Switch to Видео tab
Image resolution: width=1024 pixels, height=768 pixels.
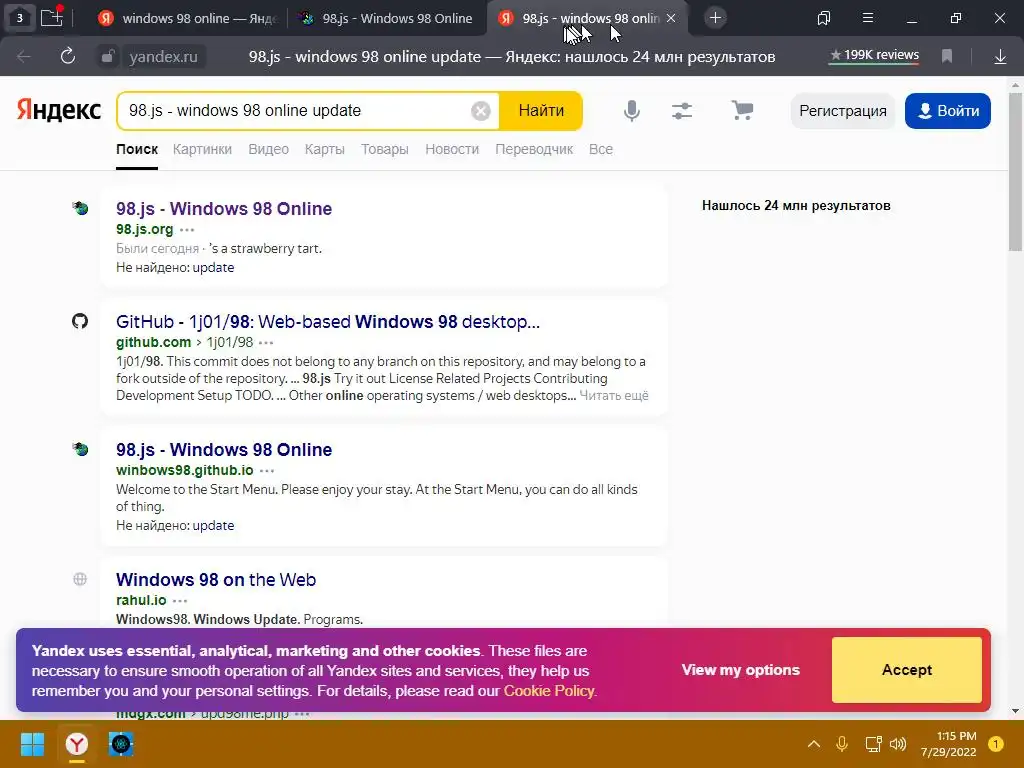[268, 150]
